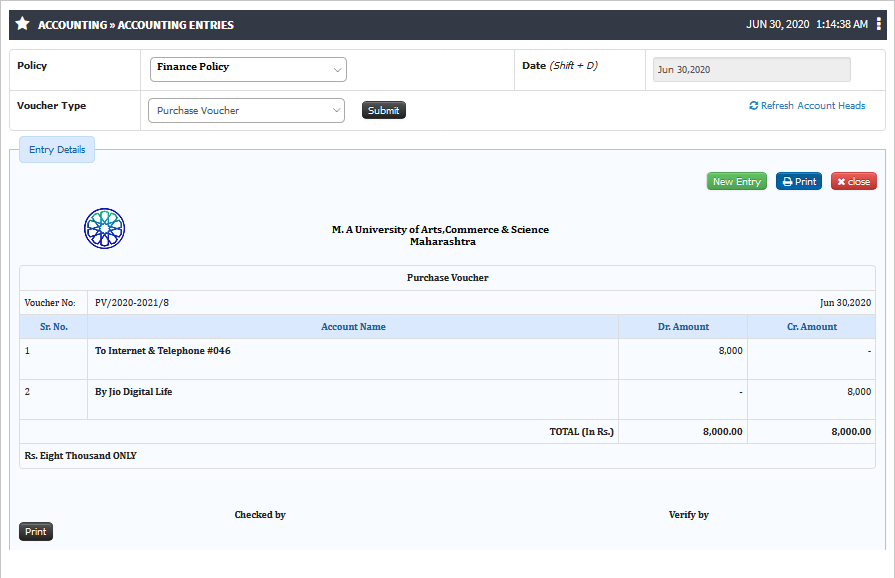Select the To Internet & Telephone #046 row

click(x=448, y=359)
